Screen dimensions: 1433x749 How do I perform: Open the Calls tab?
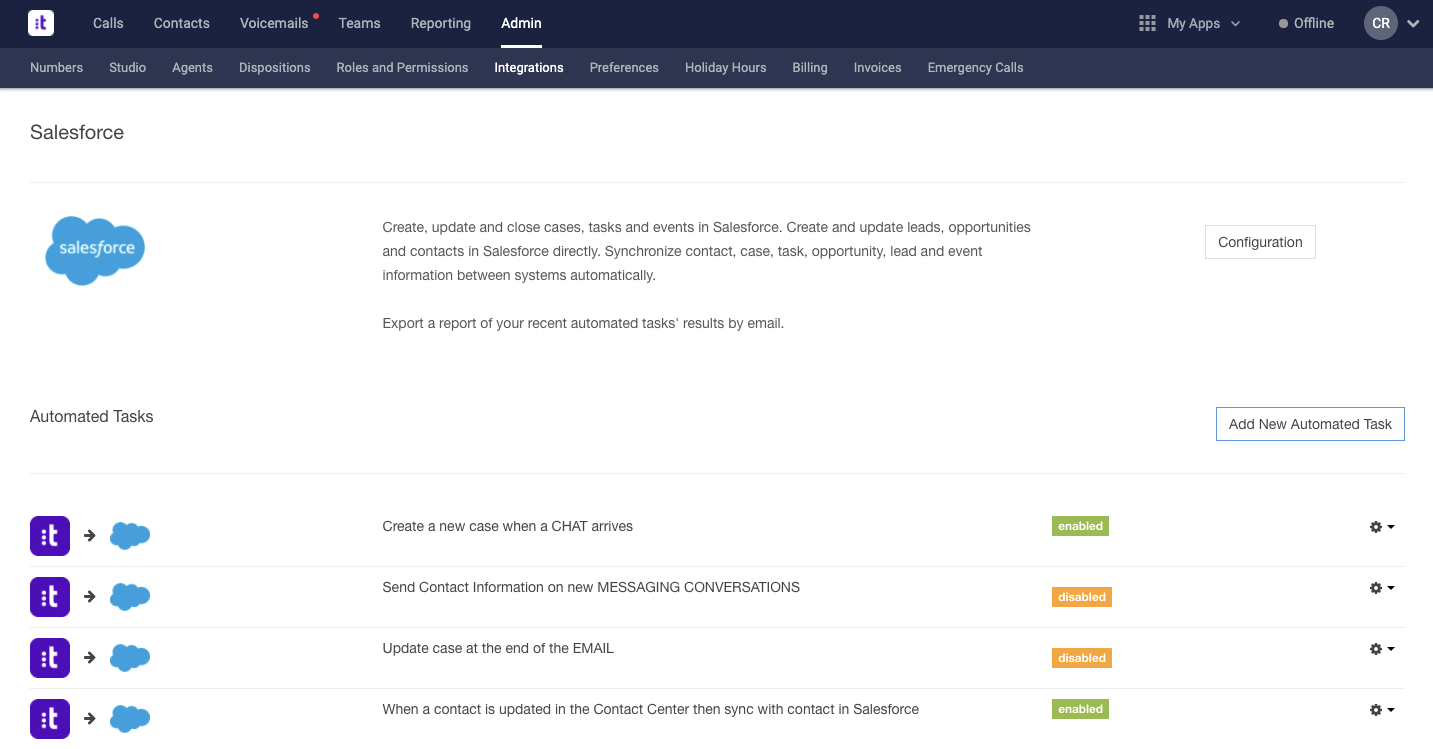tap(108, 23)
